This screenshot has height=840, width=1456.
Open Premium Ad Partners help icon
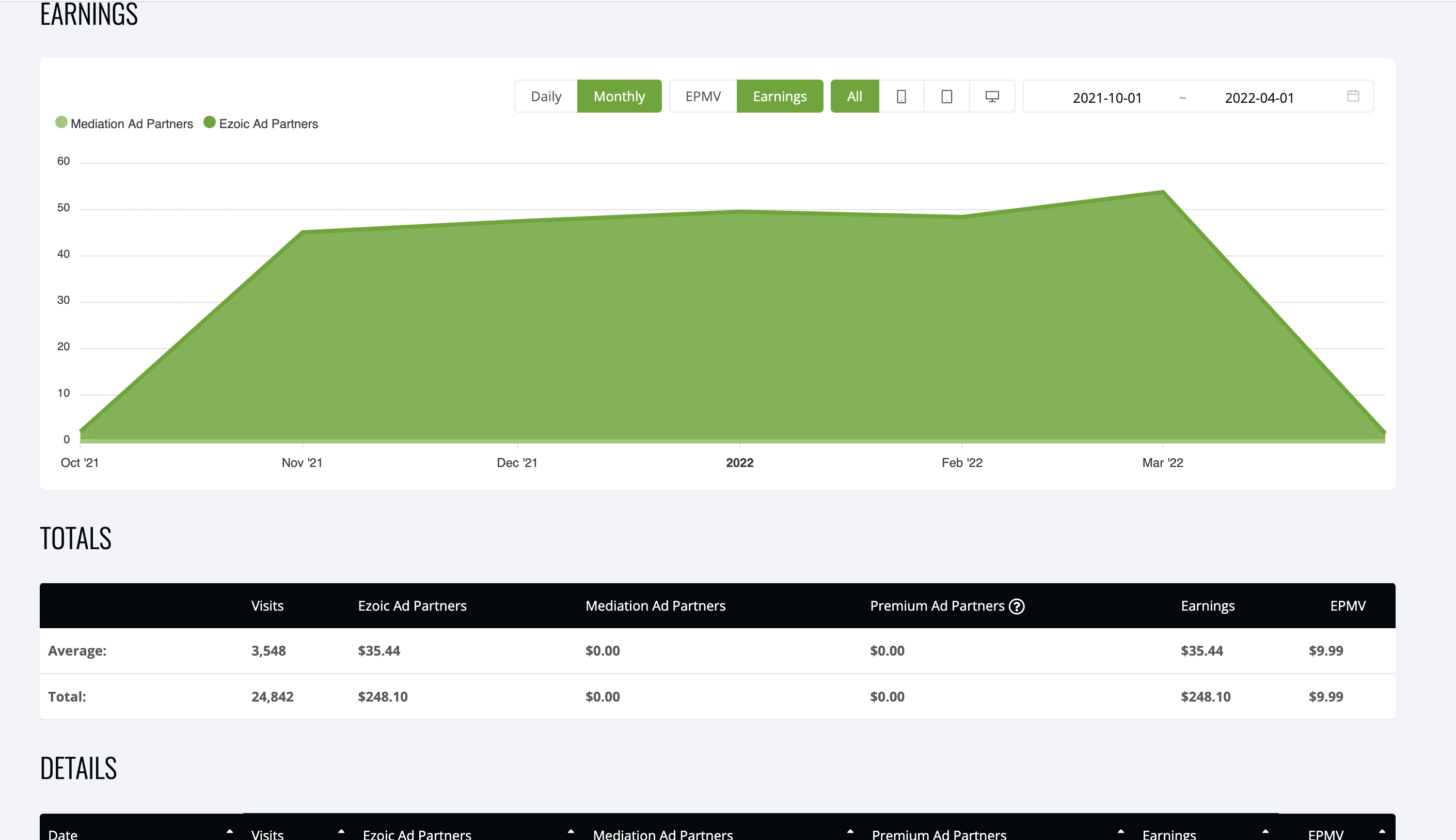point(1017,606)
